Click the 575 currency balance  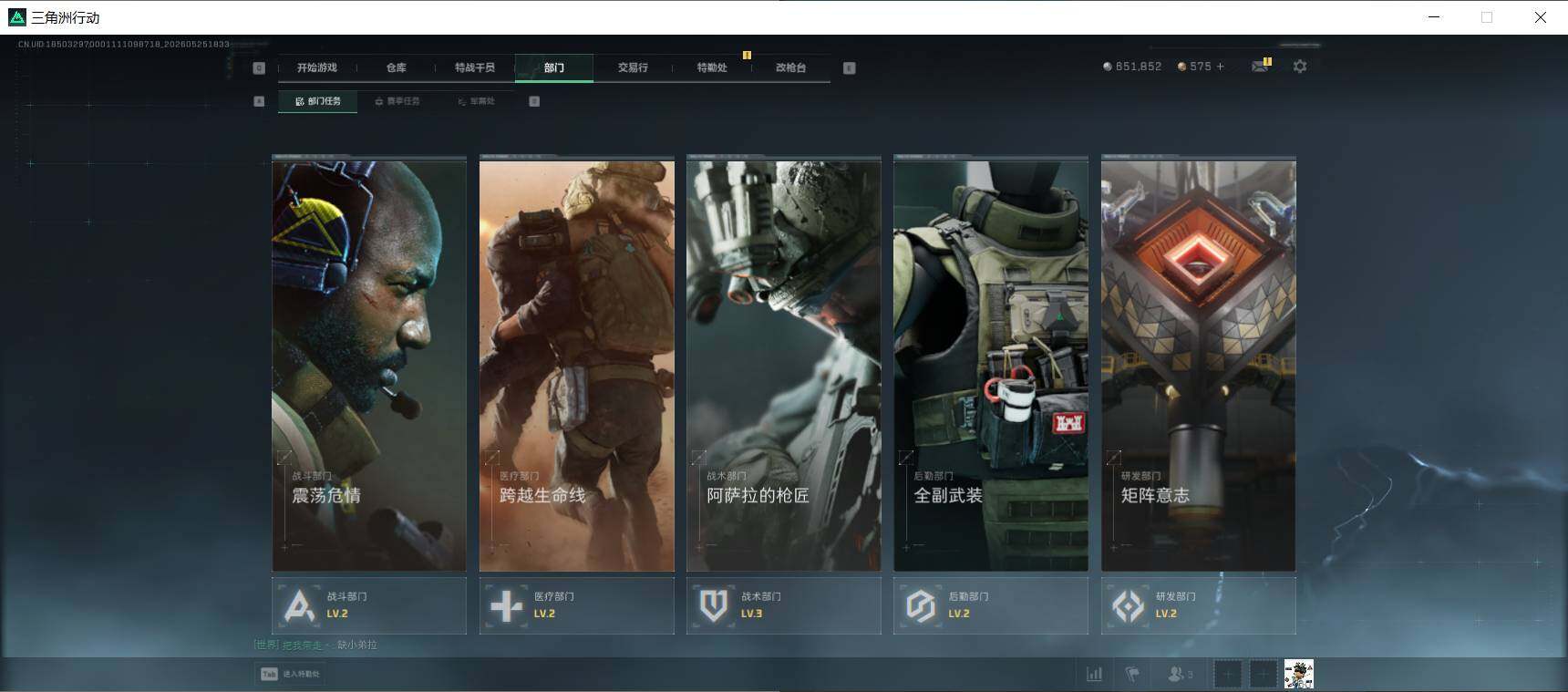(x=1201, y=67)
